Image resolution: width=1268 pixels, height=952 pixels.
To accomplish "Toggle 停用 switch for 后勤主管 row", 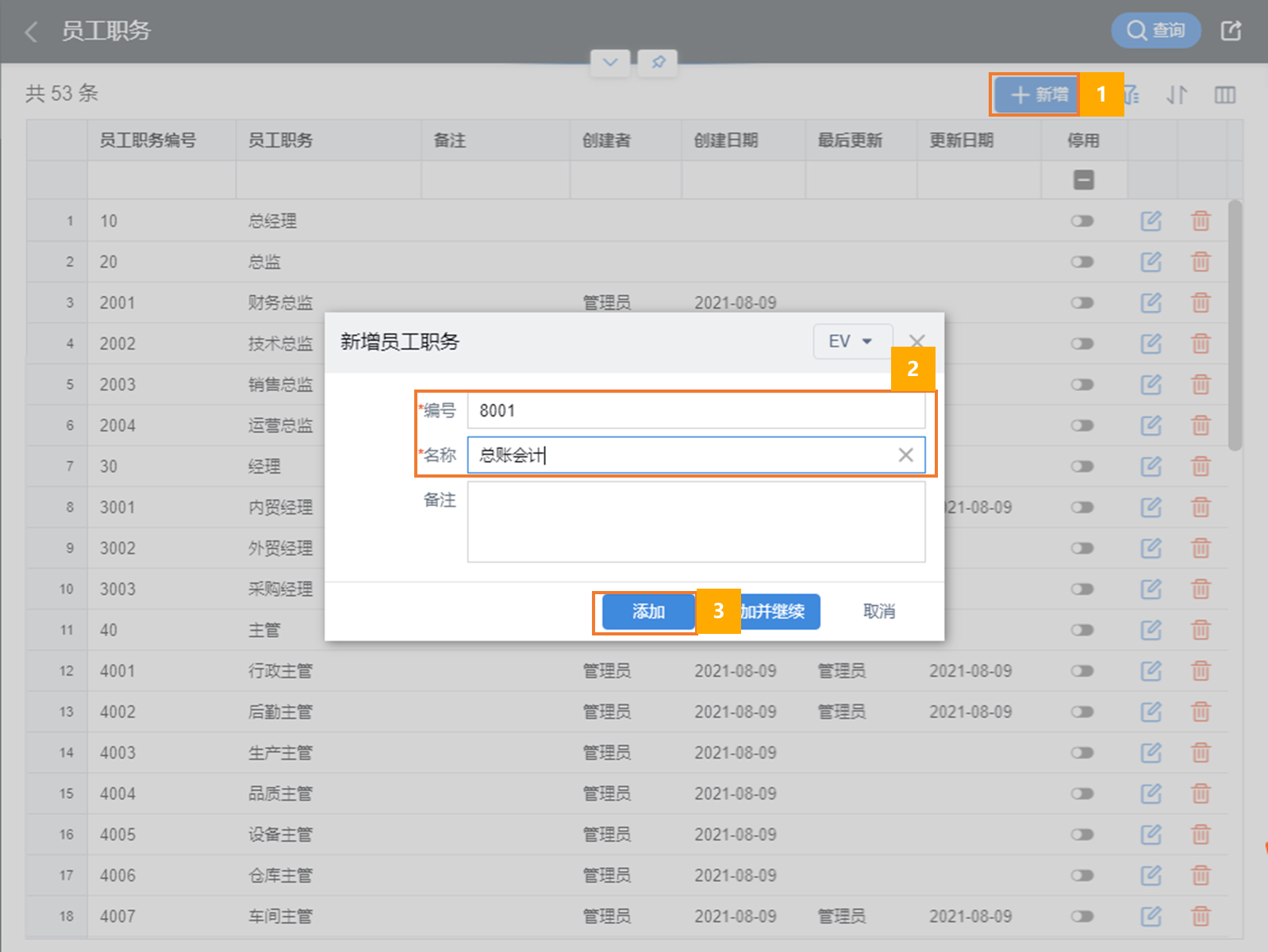I will [1082, 712].
